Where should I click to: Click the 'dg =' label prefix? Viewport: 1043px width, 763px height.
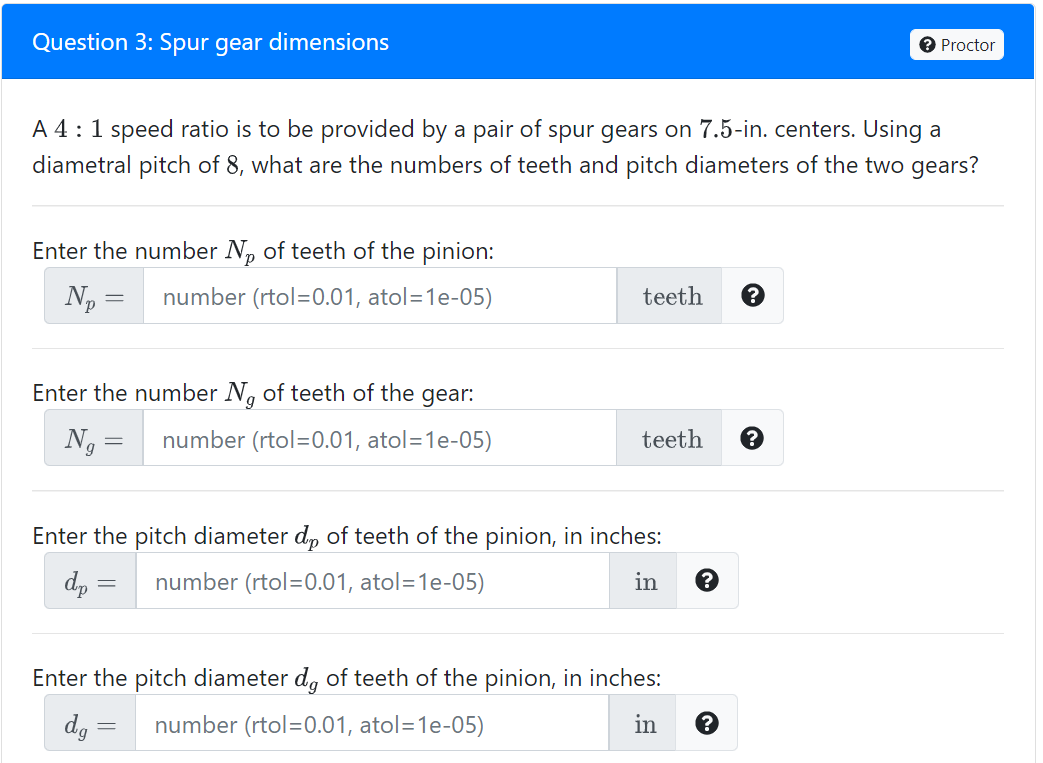pos(90,723)
